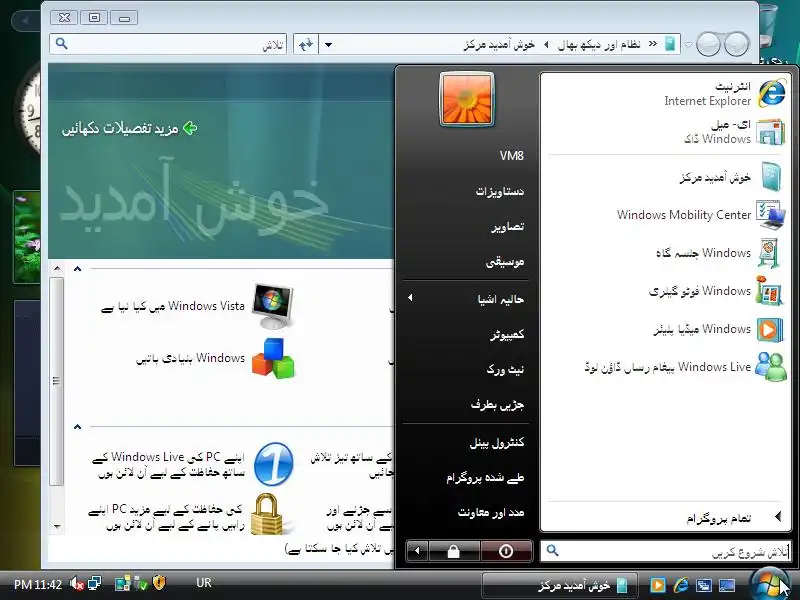Image resolution: width=800 pixels, height=600 pixels.
Task: Click the Start menu lock button
Action: (x=454, y=552)
